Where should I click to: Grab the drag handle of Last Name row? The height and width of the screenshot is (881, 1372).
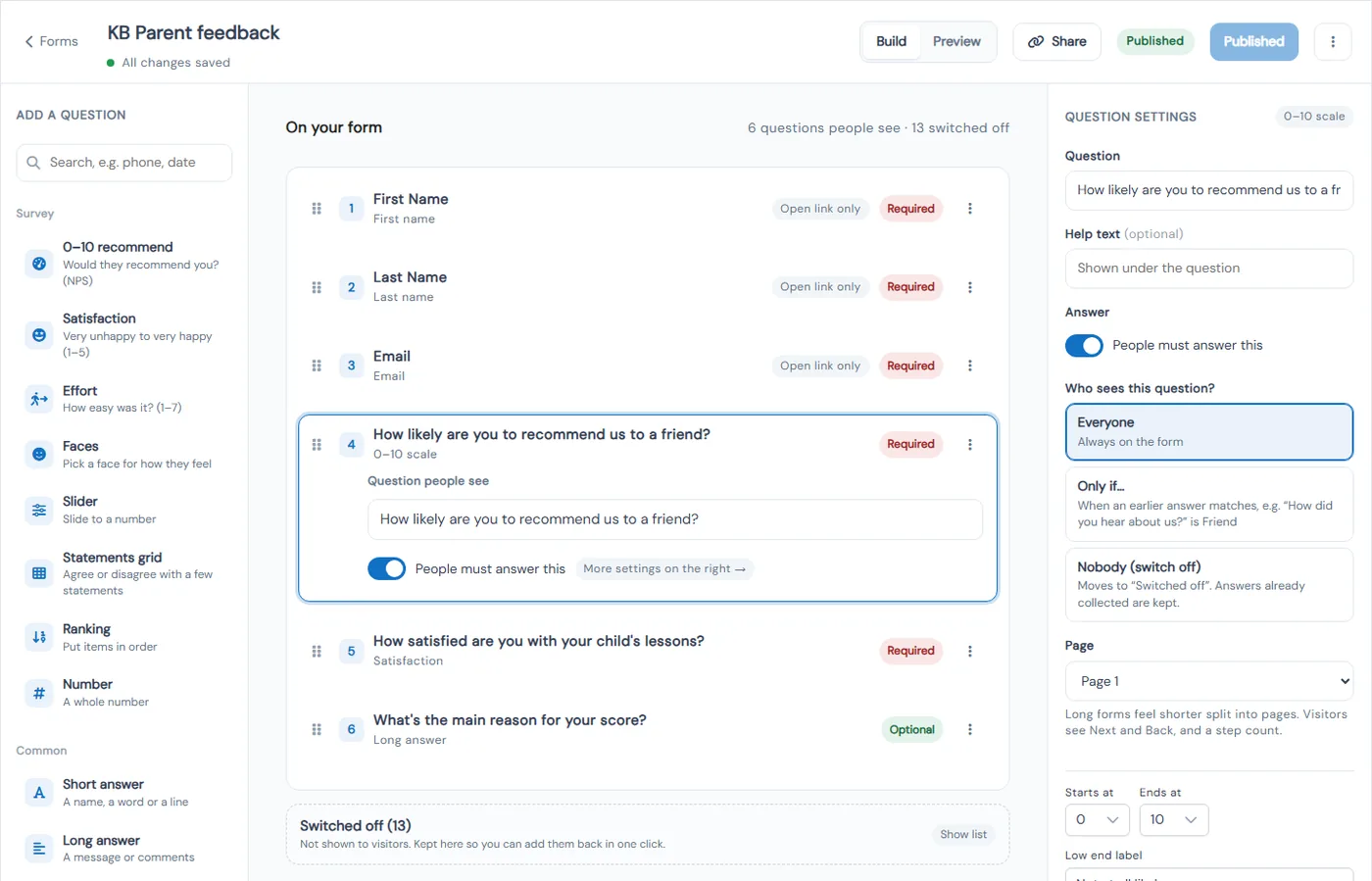point(317,287)
